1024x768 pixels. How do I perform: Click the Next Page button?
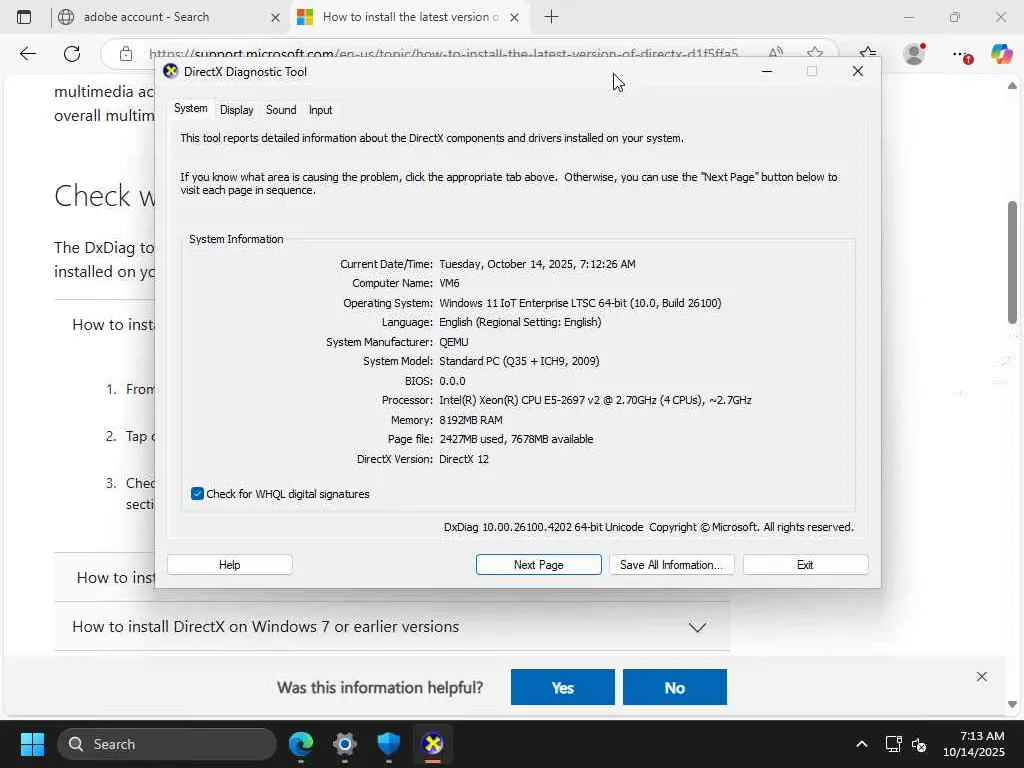tap(538, 565)
